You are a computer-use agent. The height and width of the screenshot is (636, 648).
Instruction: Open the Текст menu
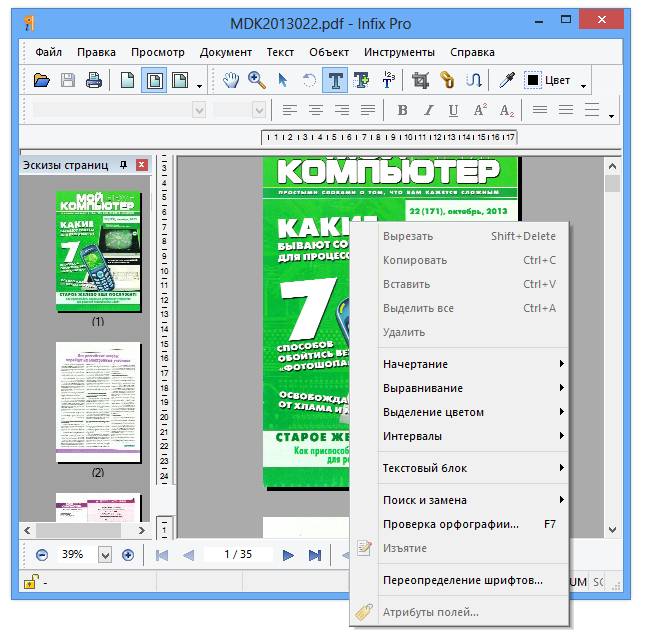pyautogui.click(x=280, y=52)
